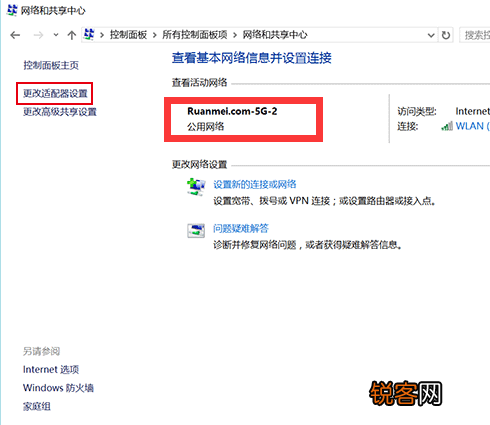Open 更改适配器设置 link
This screenshot has width=490, height=425.
pos(55,93)
